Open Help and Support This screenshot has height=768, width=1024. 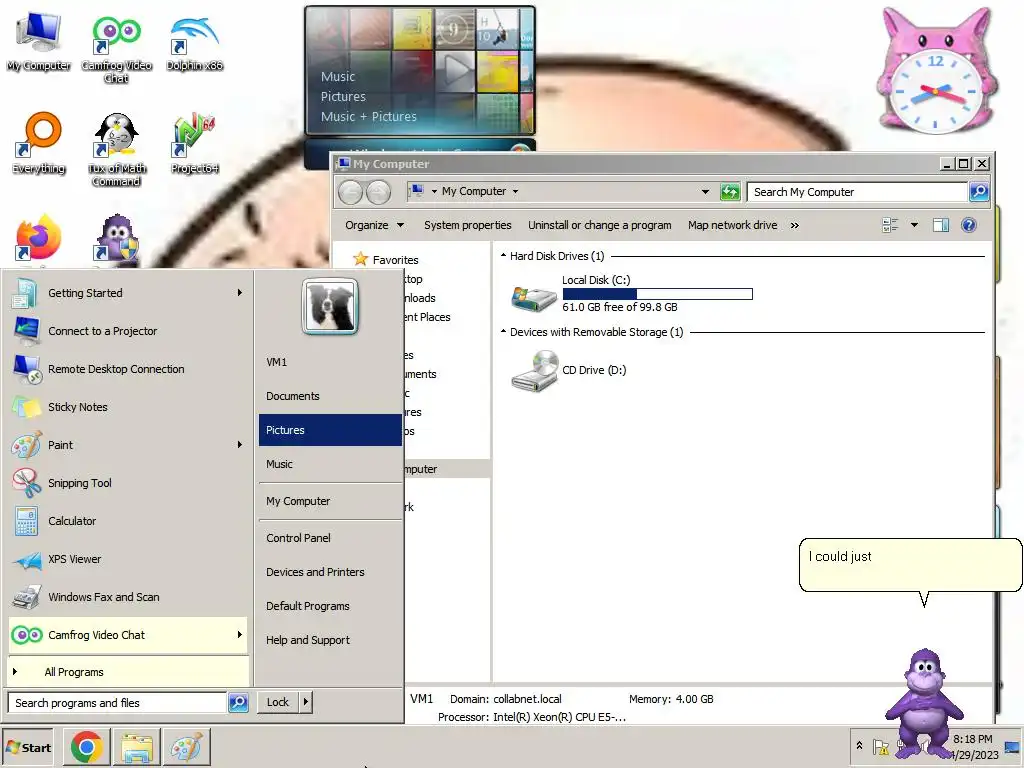pos(330,640)
